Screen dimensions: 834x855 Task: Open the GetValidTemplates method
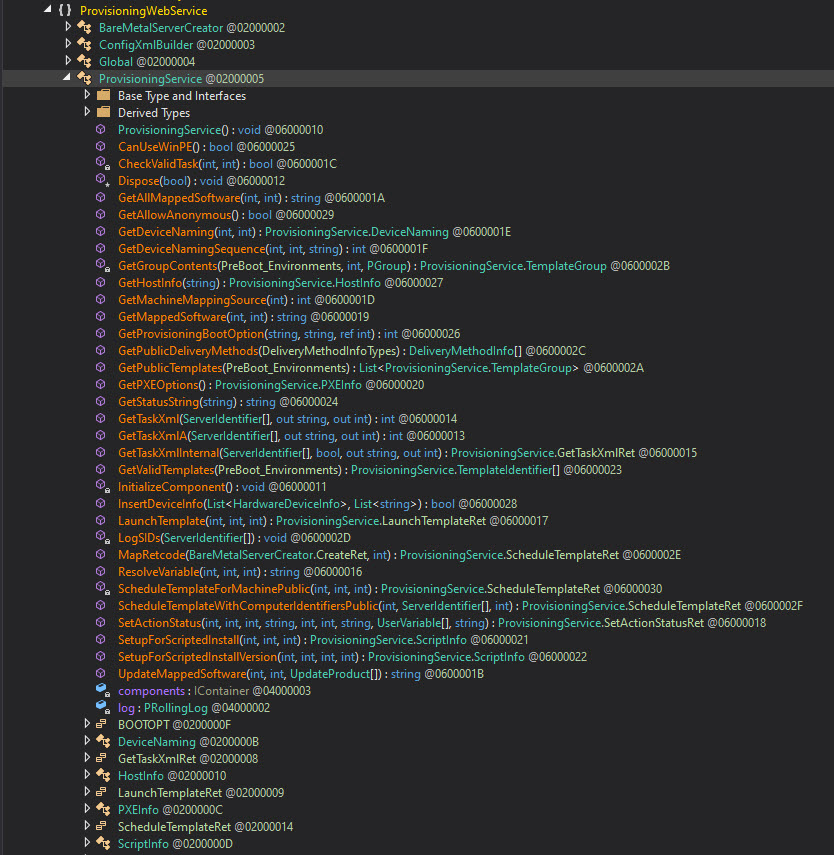[x=370, y=469]
